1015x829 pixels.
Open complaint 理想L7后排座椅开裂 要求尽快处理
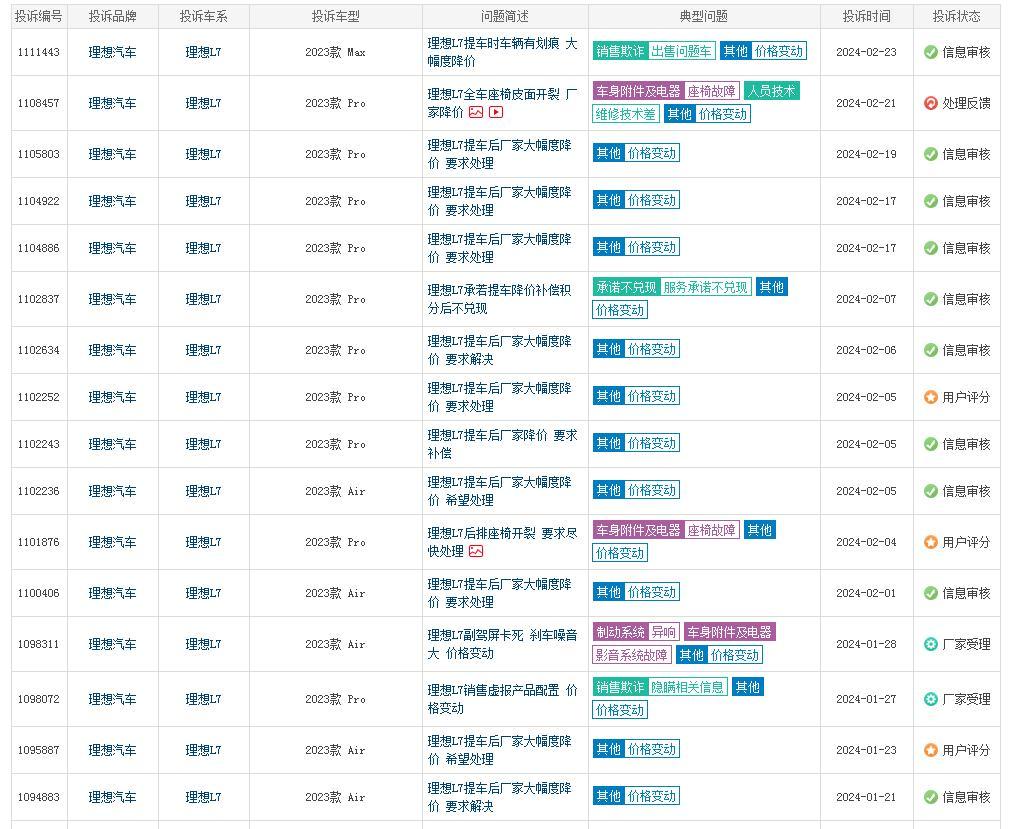[x=502, y=542]
